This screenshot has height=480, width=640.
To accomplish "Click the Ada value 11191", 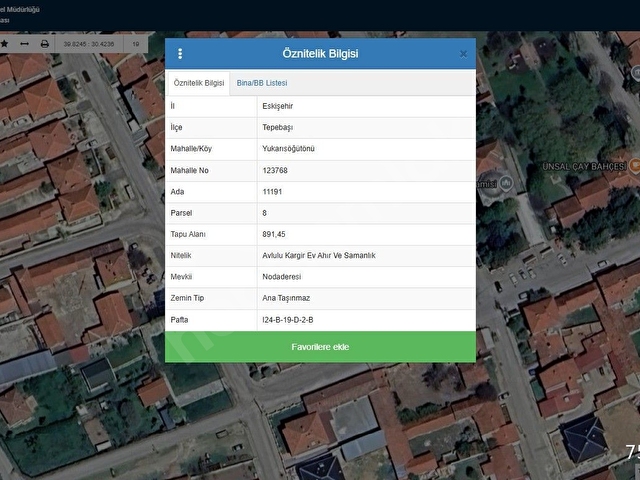I will coord(272,191).
